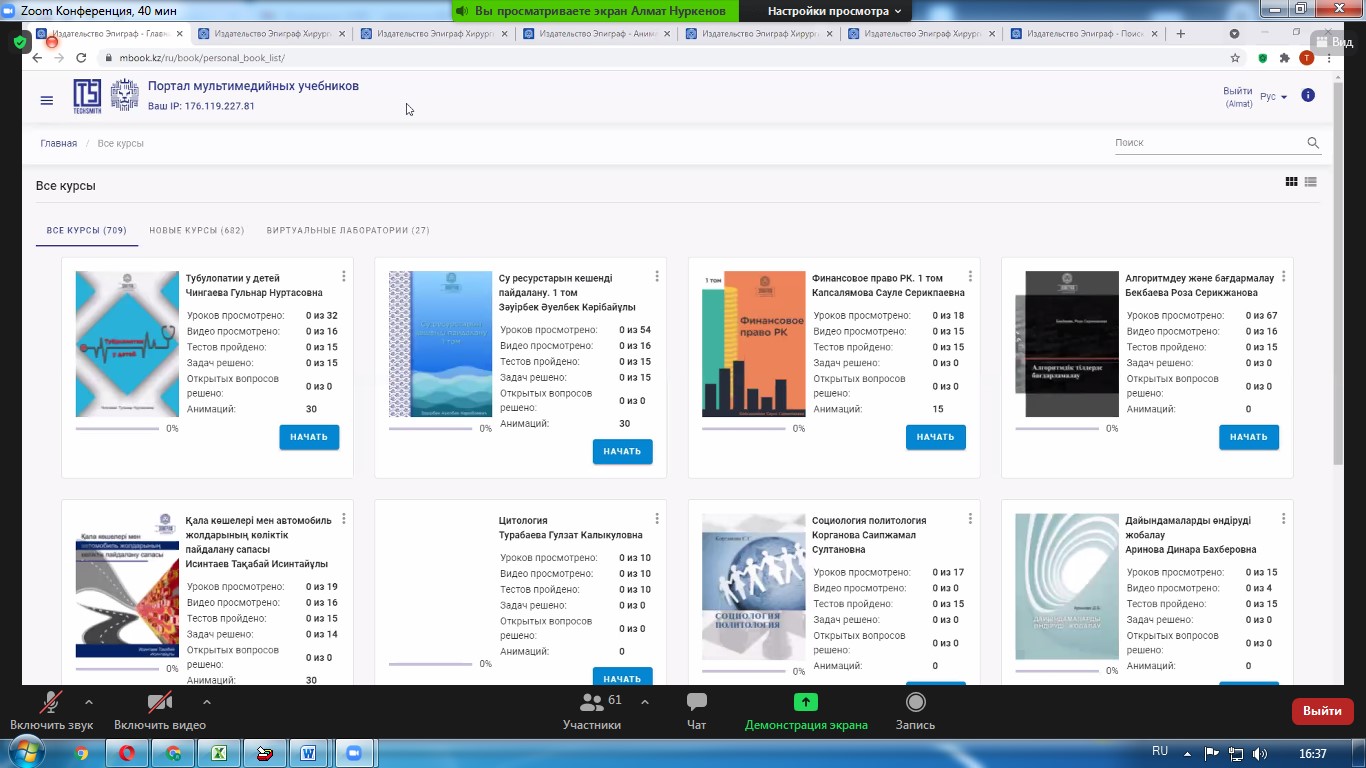1366x768 pixels.
Task: Open options menu for Тубулопатии у детей
Action: pos(344,277)
